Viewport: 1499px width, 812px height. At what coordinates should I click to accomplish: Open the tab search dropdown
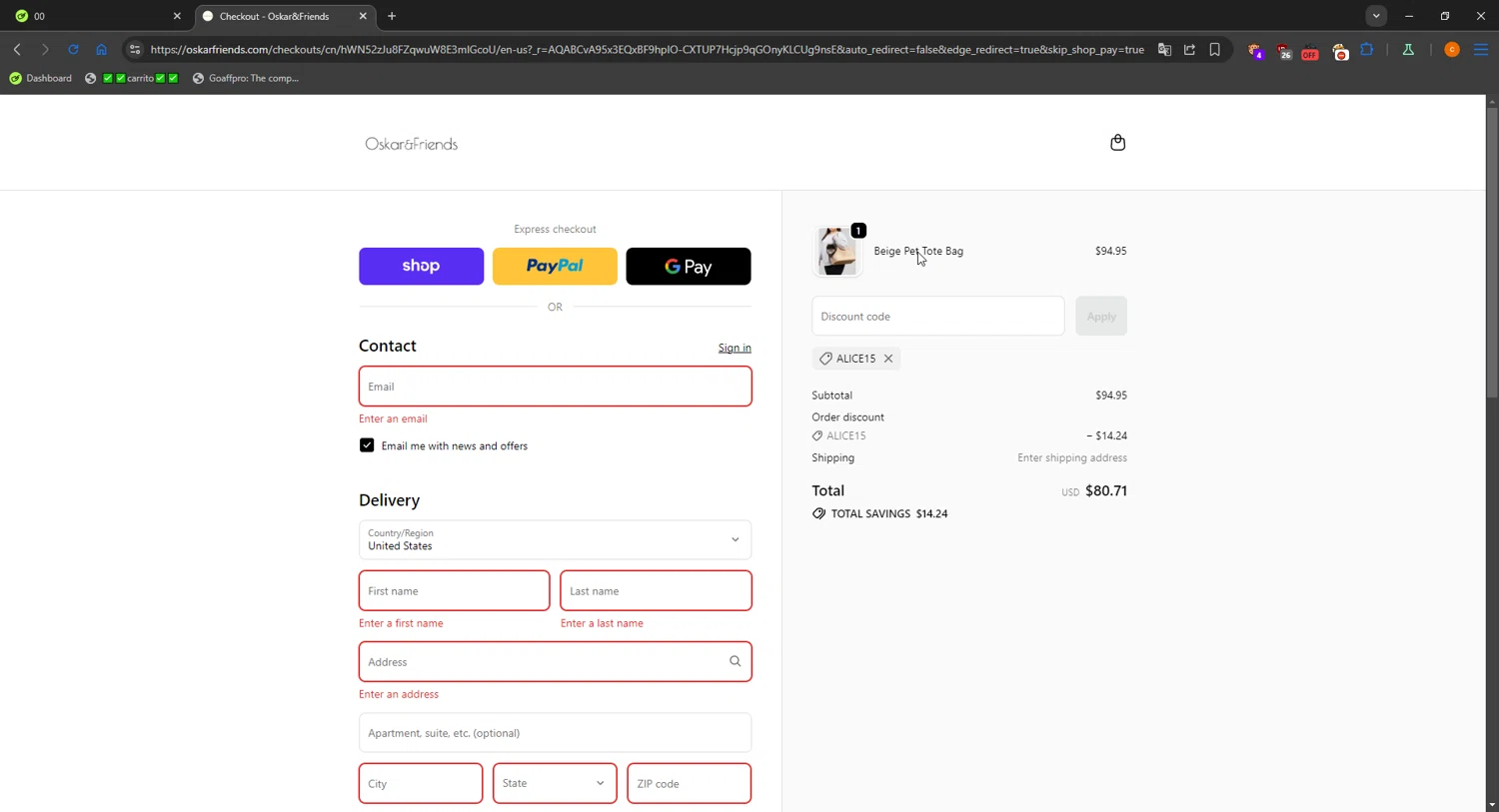click(x=1376, y=16)
